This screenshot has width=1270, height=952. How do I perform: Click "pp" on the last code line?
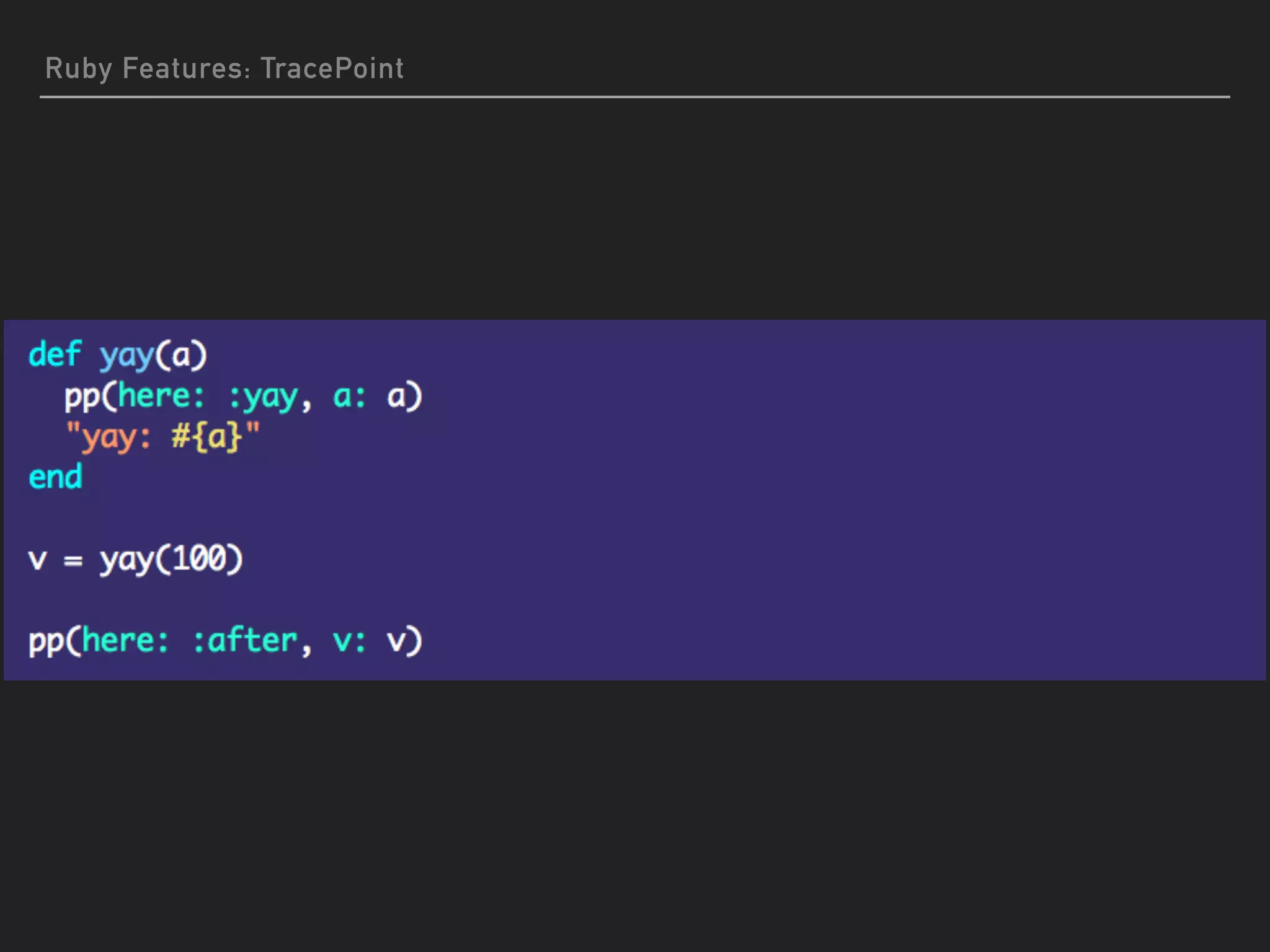click(x=46, y=641)
